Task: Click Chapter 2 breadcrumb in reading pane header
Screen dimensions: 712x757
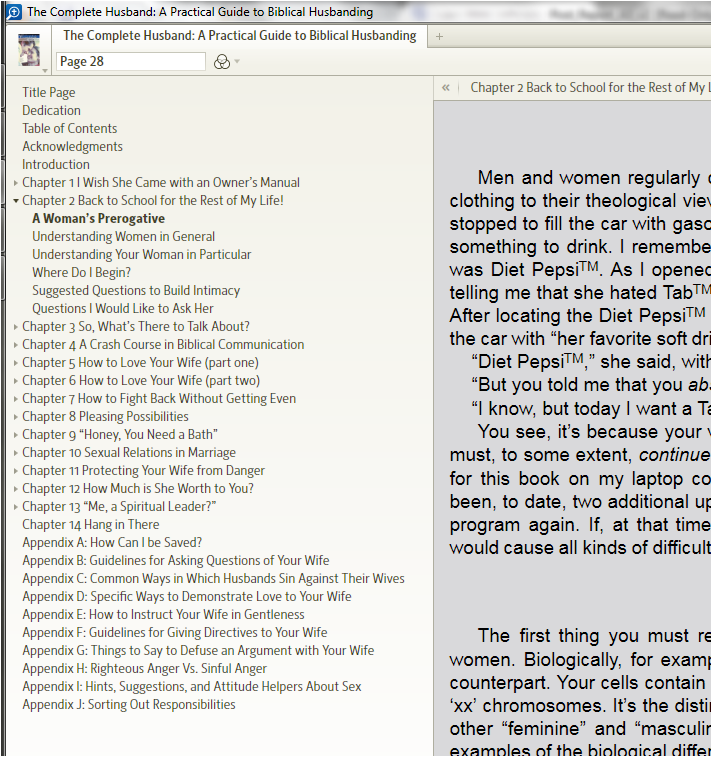Action: [x=590, y=88]
